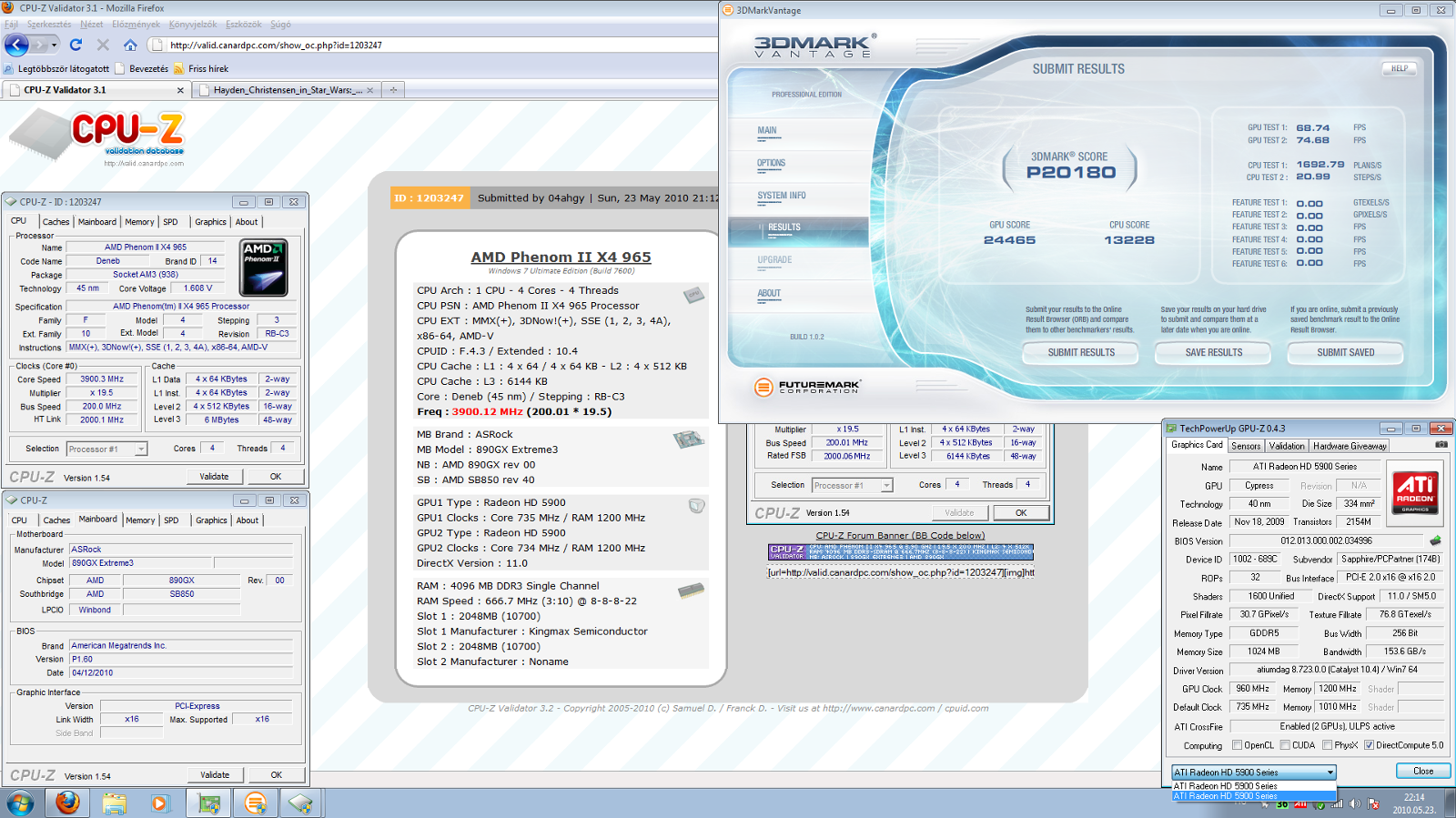This screenshot has height=818, width=1456.
Task: Click the CPU-Z forum banner image
Action: click(901, 551)
